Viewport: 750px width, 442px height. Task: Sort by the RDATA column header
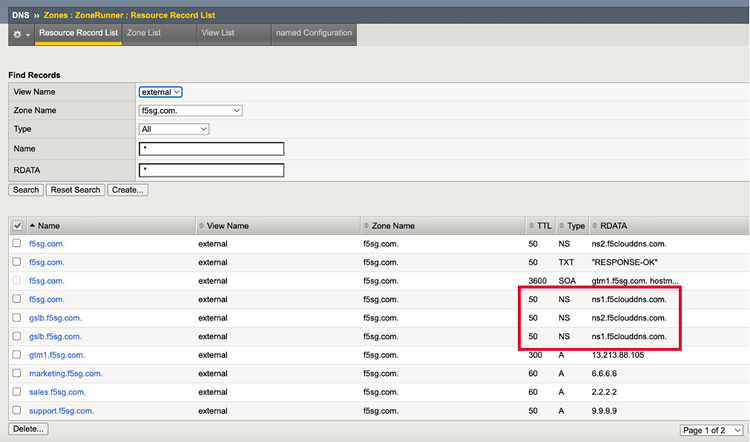[x=616, y=226]
